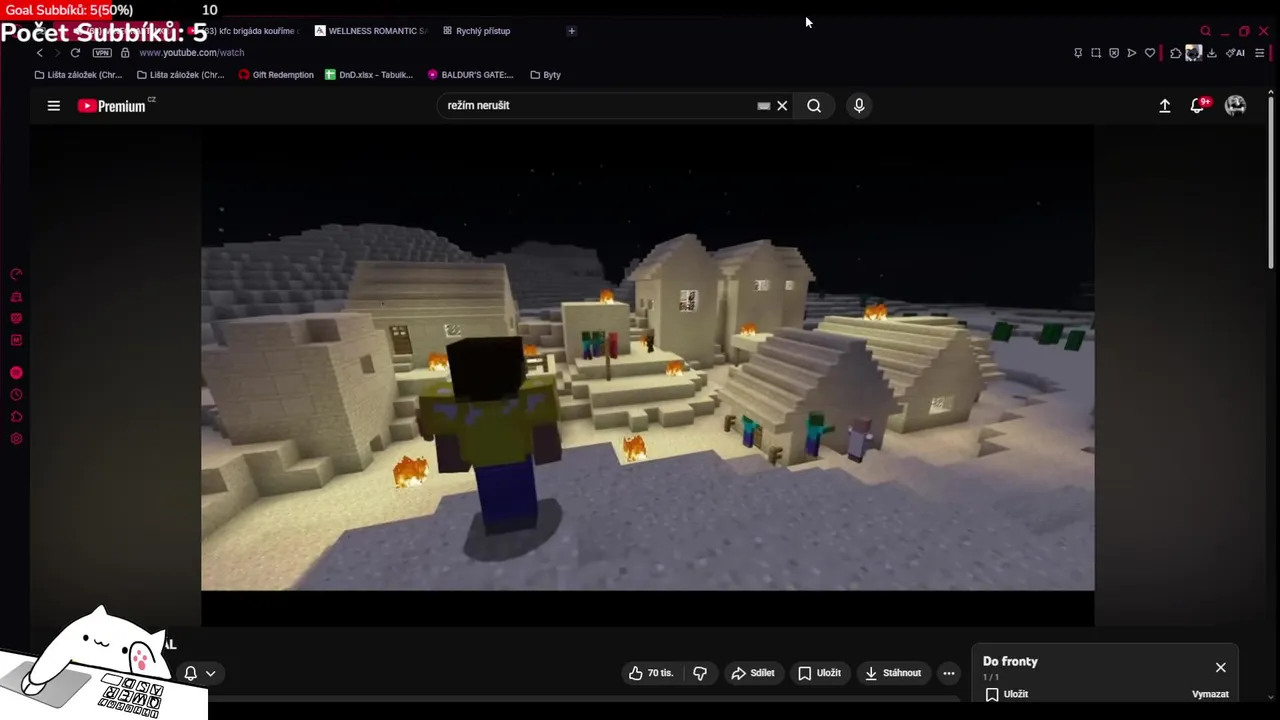Switch to WELLNESS ROMANTIC tab

point(370,31)
